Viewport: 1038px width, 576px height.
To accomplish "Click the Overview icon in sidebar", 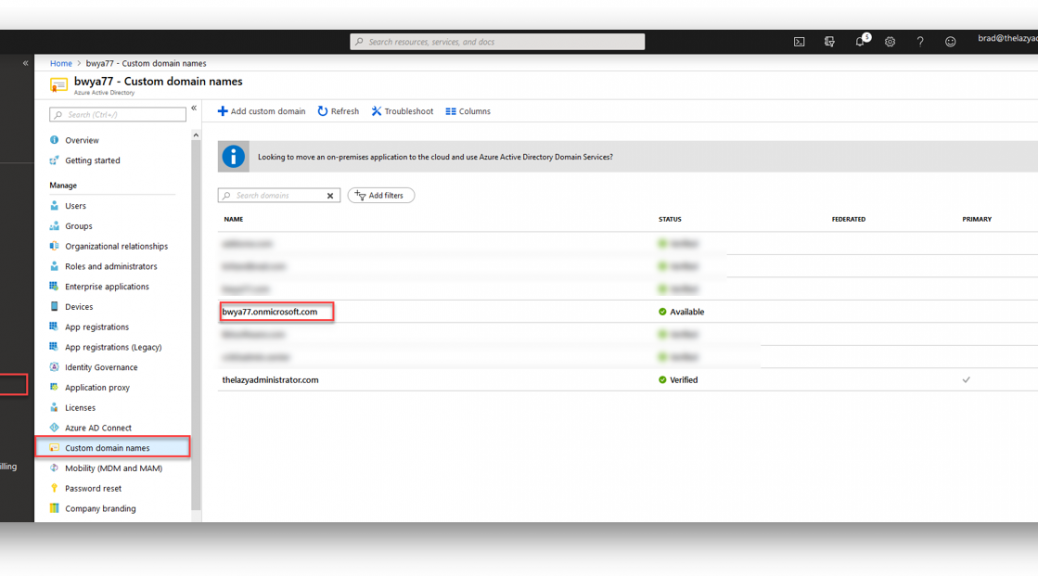I will click(54, 140).
